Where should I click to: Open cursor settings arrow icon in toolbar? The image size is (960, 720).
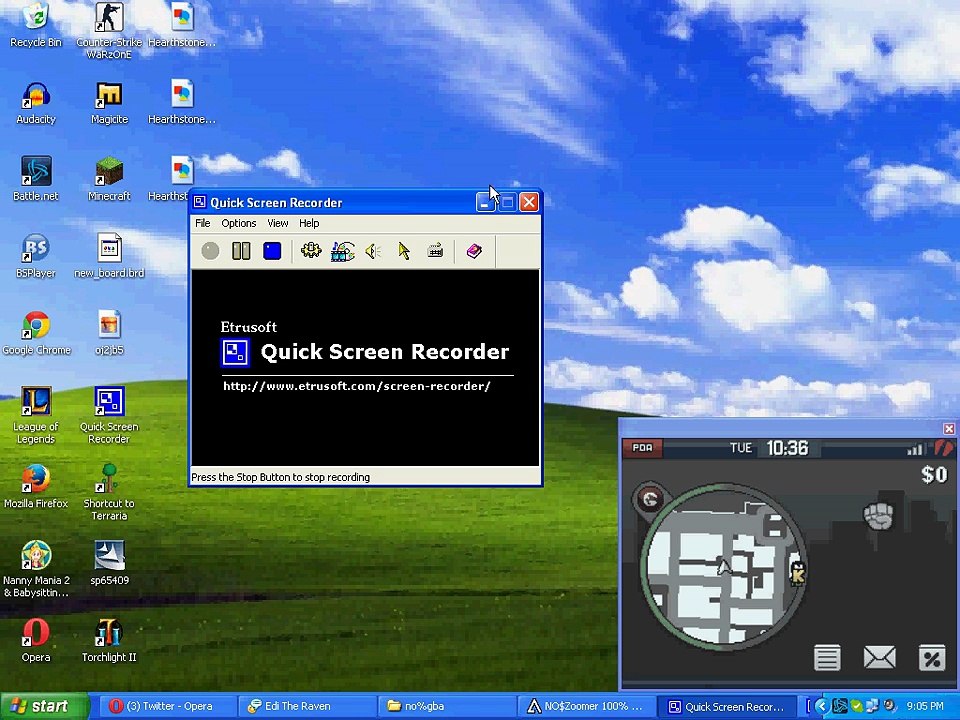[404, 251]
